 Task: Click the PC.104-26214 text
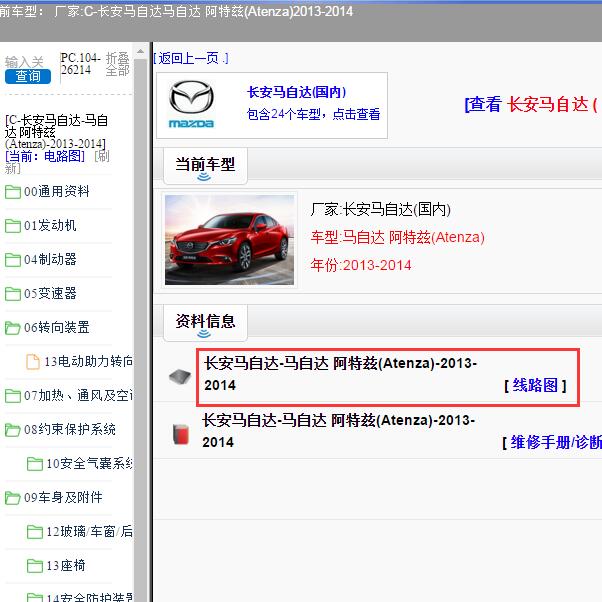coord(81,64)
